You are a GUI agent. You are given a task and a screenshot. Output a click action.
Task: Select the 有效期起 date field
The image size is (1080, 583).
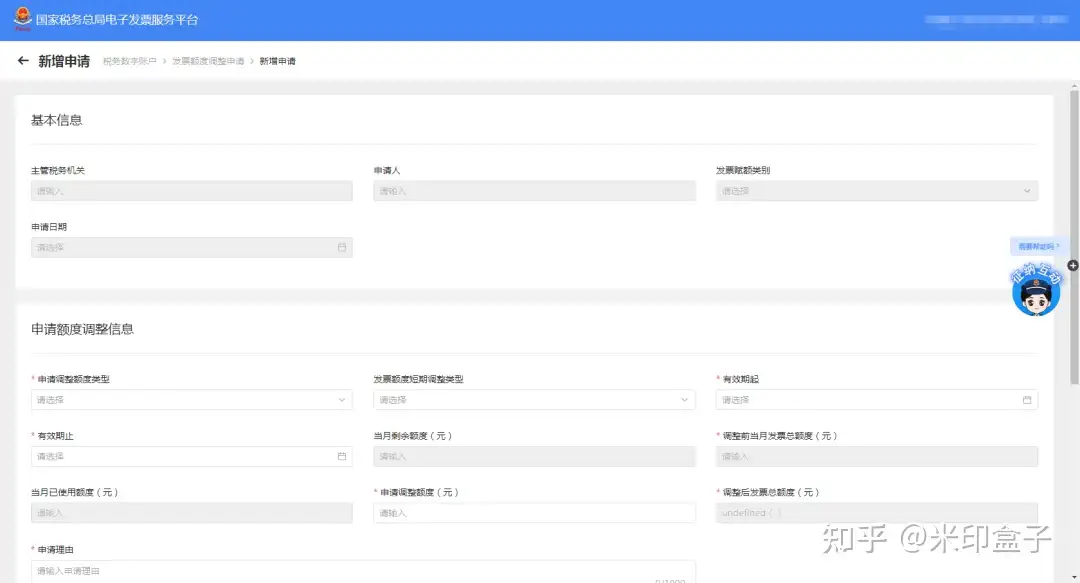click(x=877, y=400)
